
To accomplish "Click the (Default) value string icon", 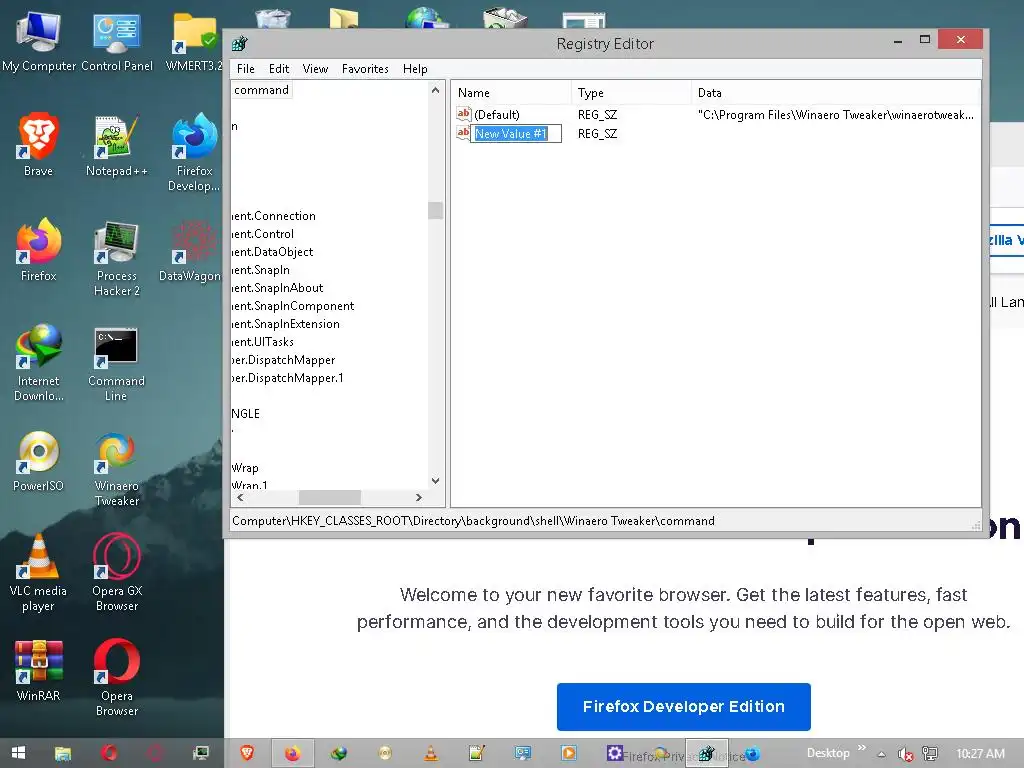I will [463, 114].
